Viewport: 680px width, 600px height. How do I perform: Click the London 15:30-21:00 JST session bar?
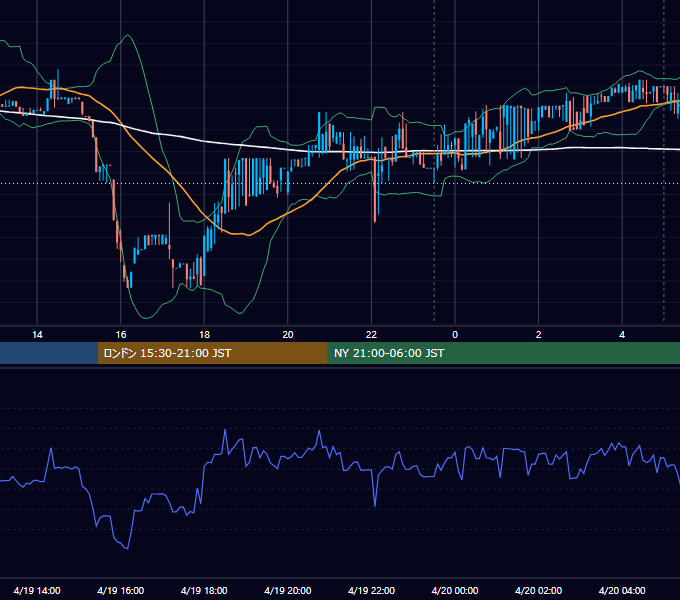212,353
